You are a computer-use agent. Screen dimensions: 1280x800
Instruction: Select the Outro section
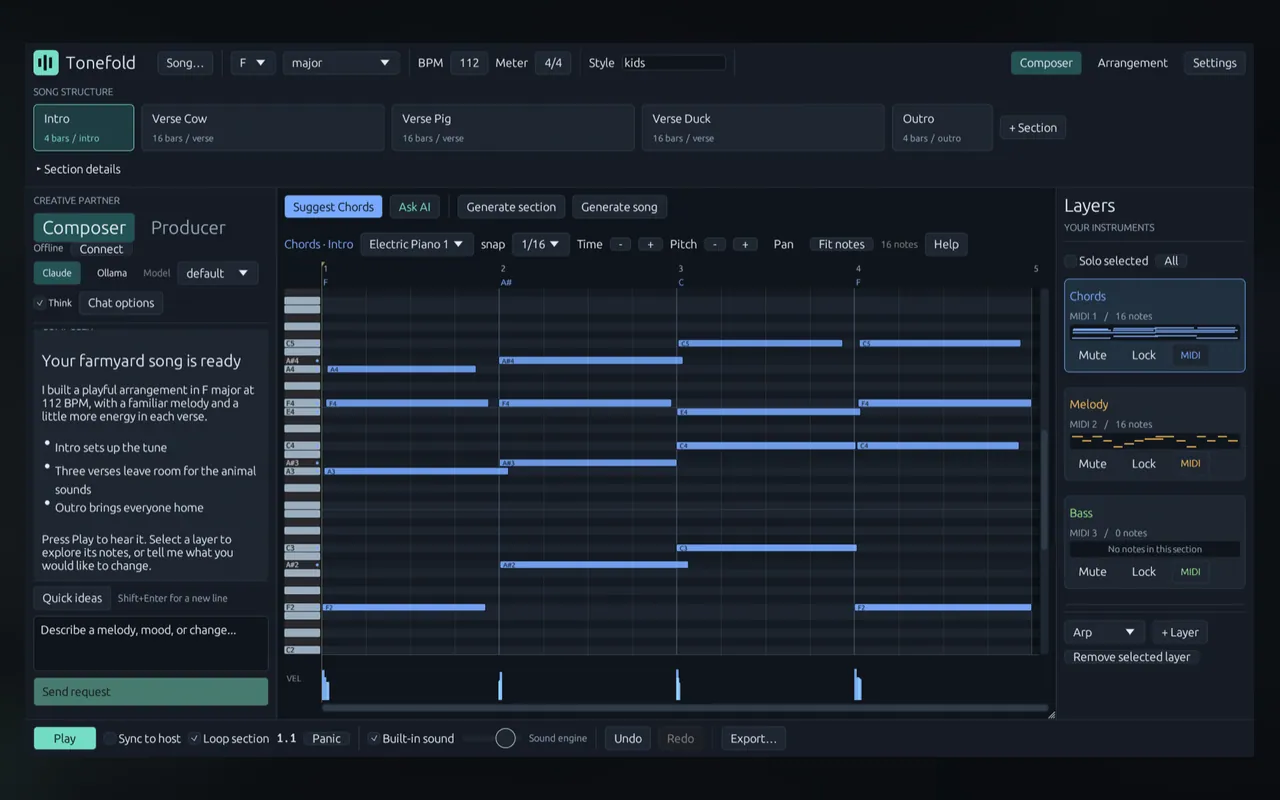(942, 128)
